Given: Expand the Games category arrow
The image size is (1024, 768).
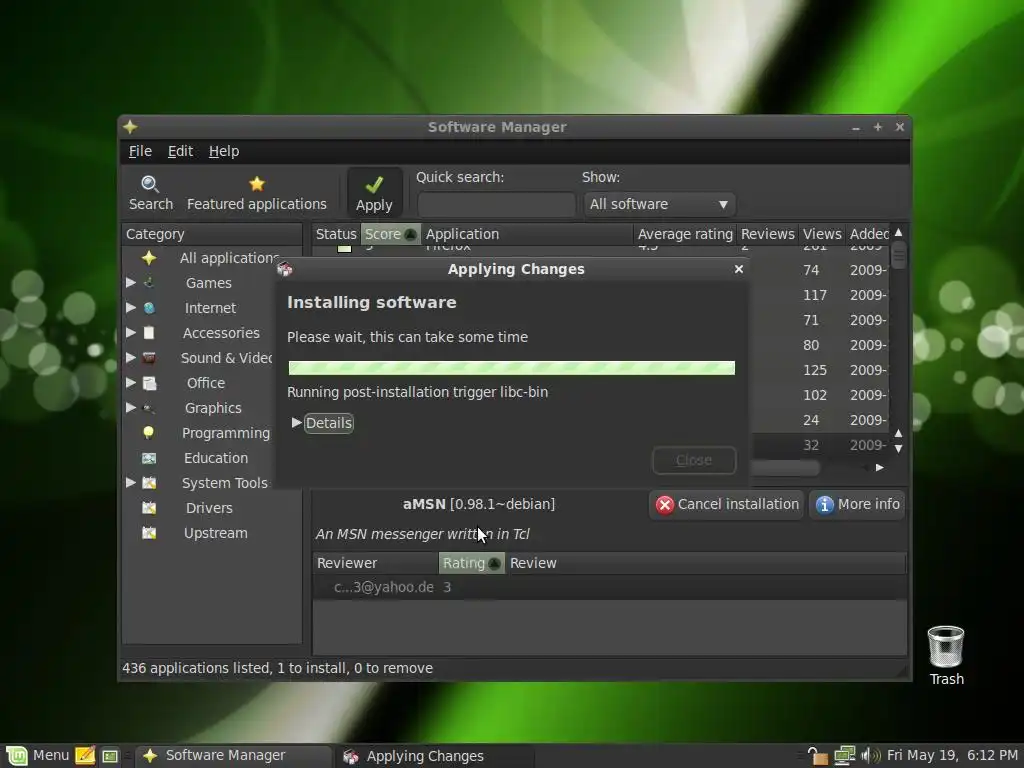Looking at the screenshot, I should click(131, 282).
